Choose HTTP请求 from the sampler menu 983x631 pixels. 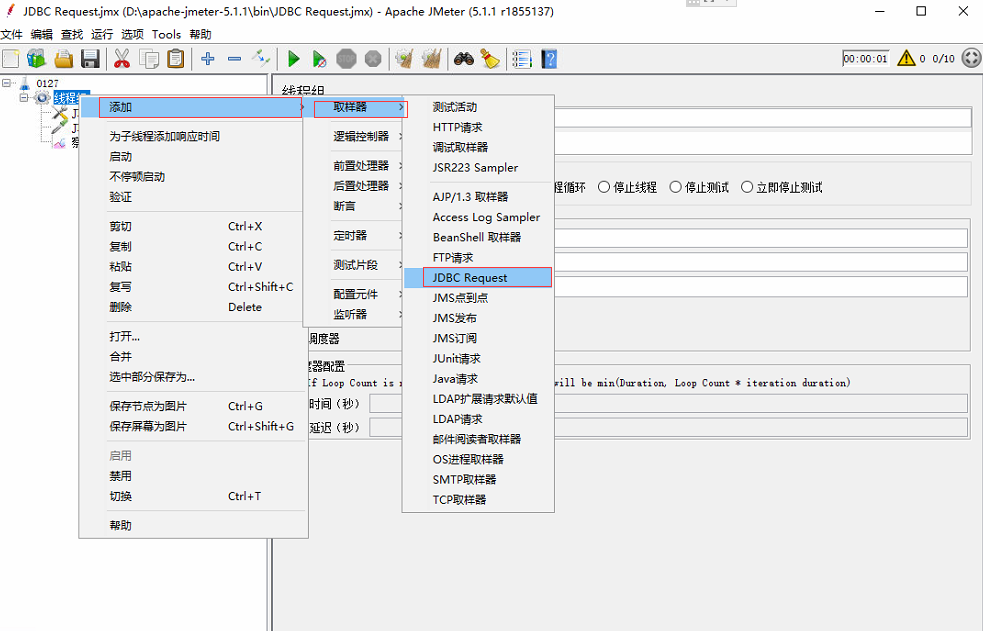point(455,127)
